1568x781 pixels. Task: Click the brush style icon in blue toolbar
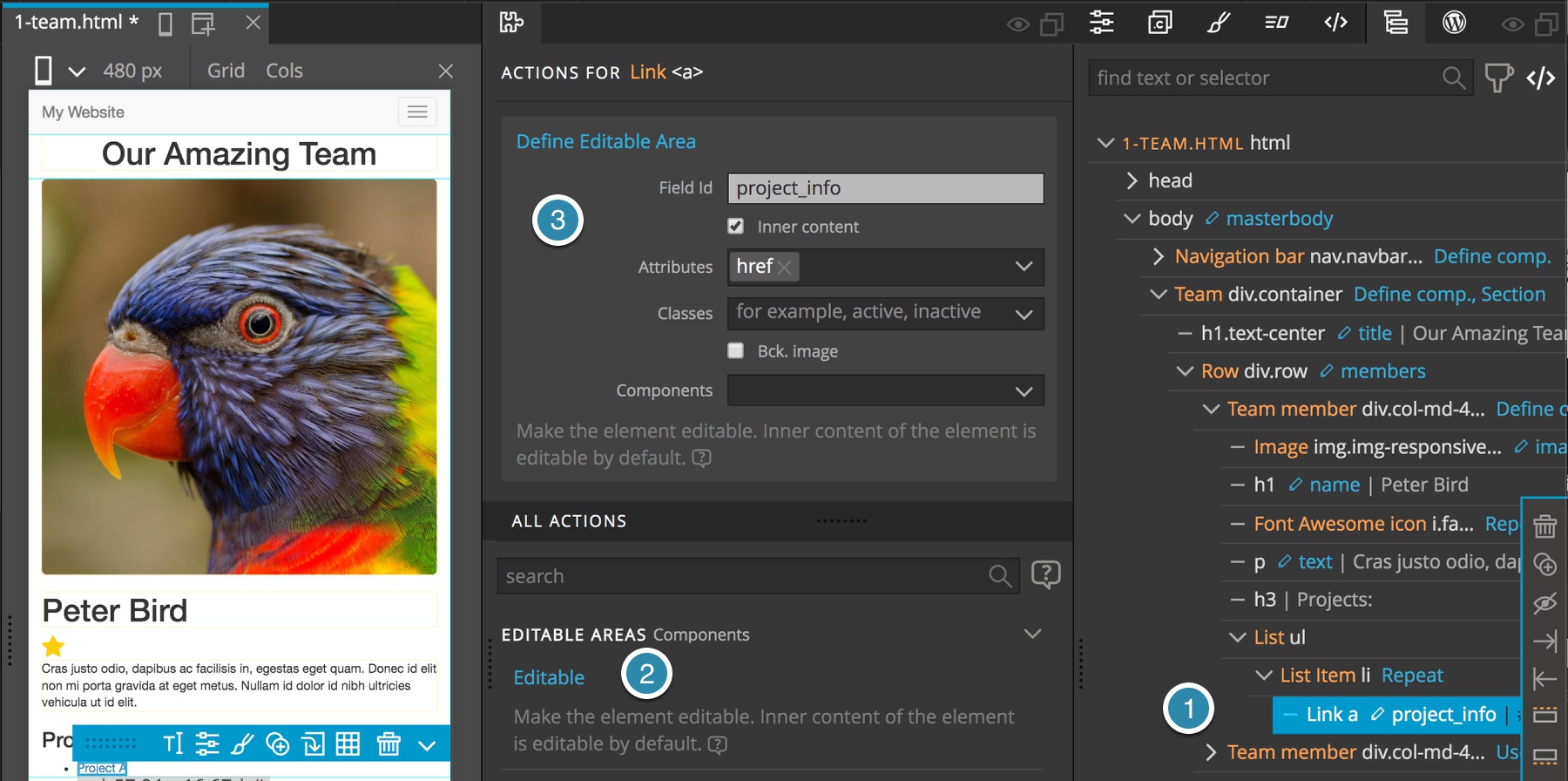tap(242, 744)
